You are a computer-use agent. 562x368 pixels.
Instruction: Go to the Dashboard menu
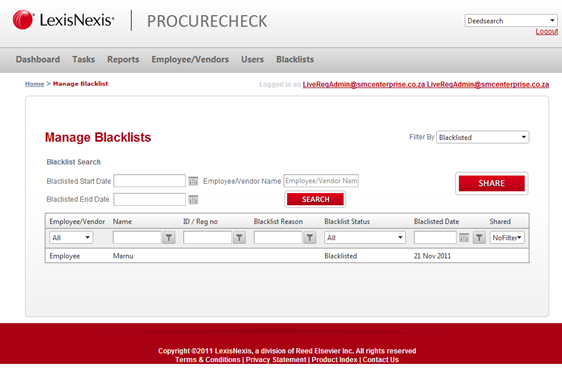point(38,59)
